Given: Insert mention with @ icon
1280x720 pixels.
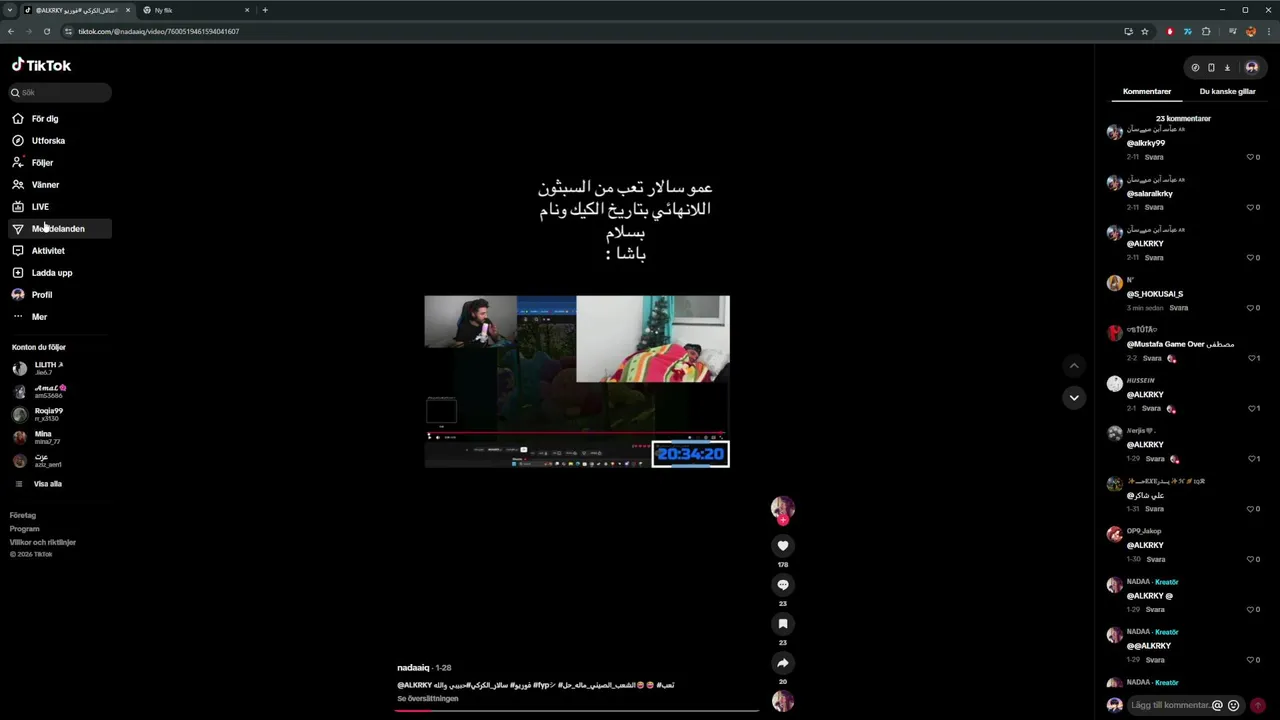Looking at the screenshot, I should pos(1217,705).
